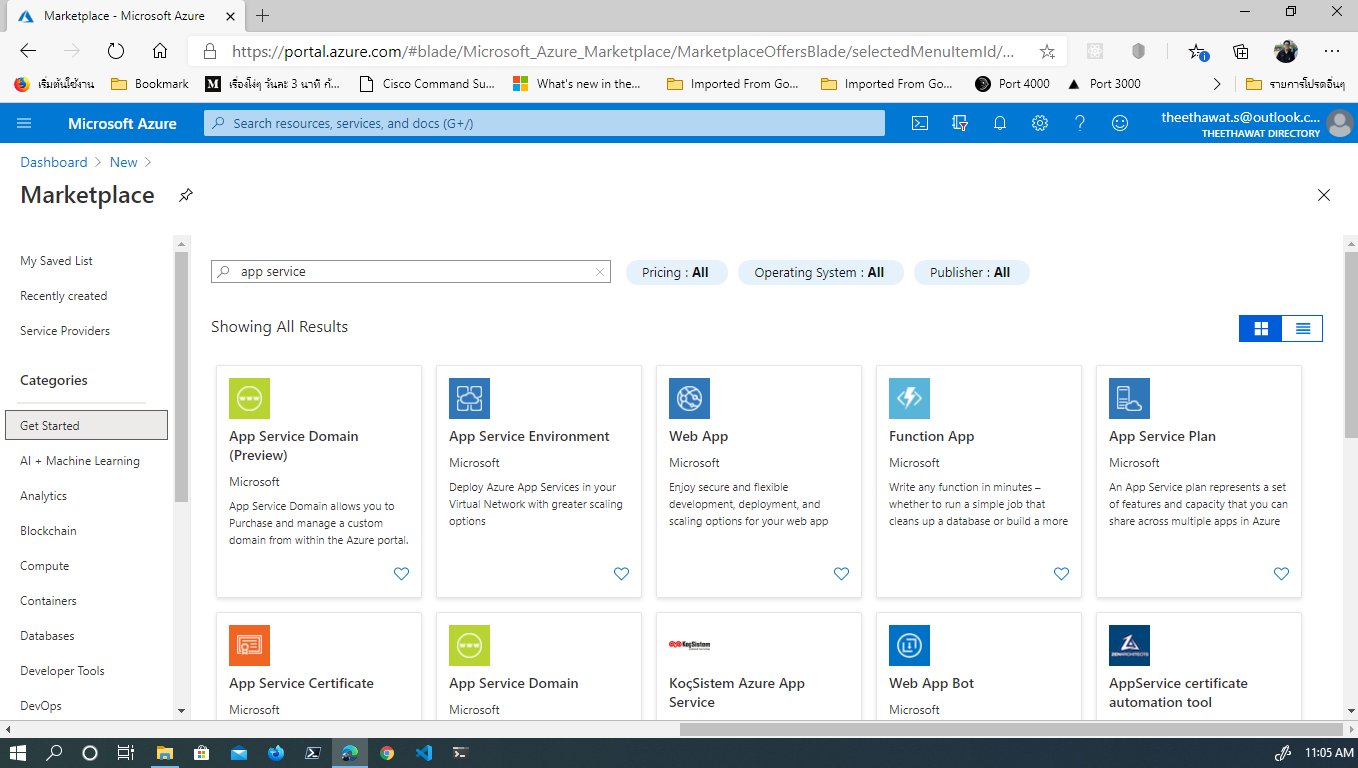The height and width of the screenshot is (768, 1358).
Task: Open the App Service Certificate title
Action: 301,683
